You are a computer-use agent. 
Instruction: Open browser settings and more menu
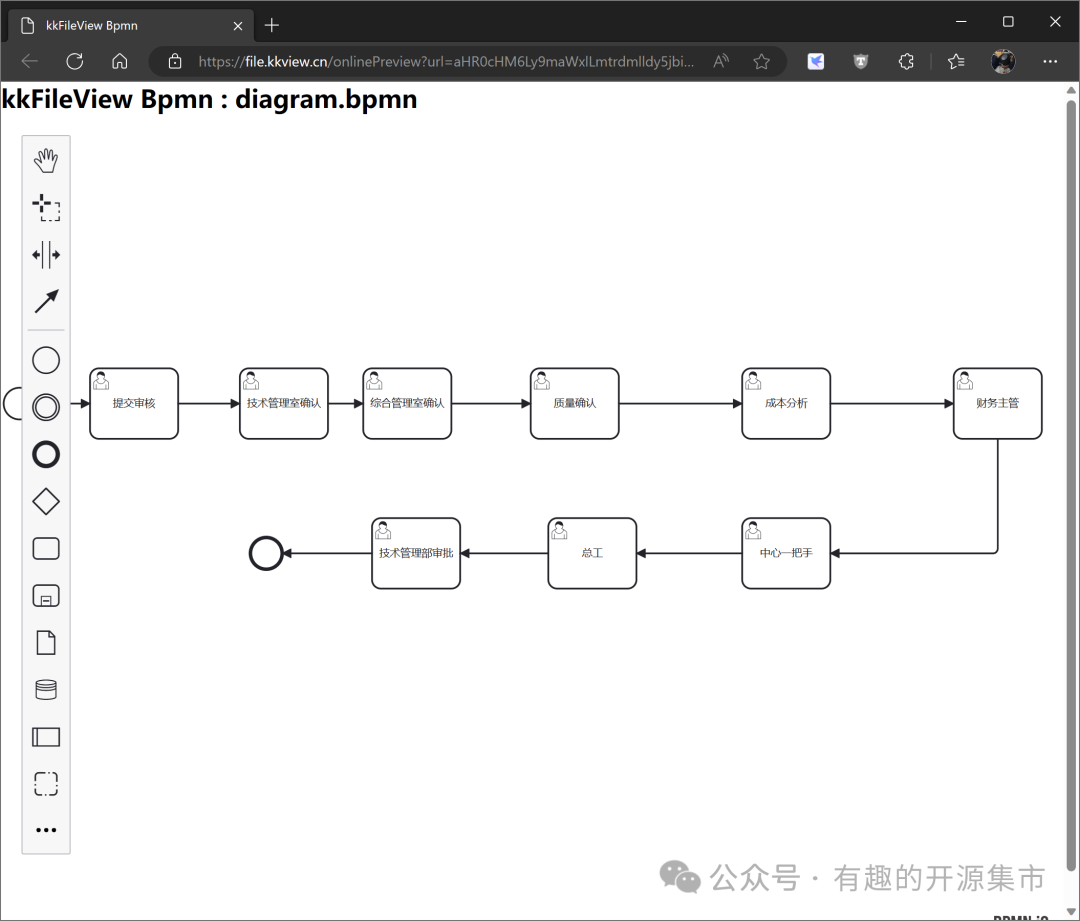click(1050, 61)
